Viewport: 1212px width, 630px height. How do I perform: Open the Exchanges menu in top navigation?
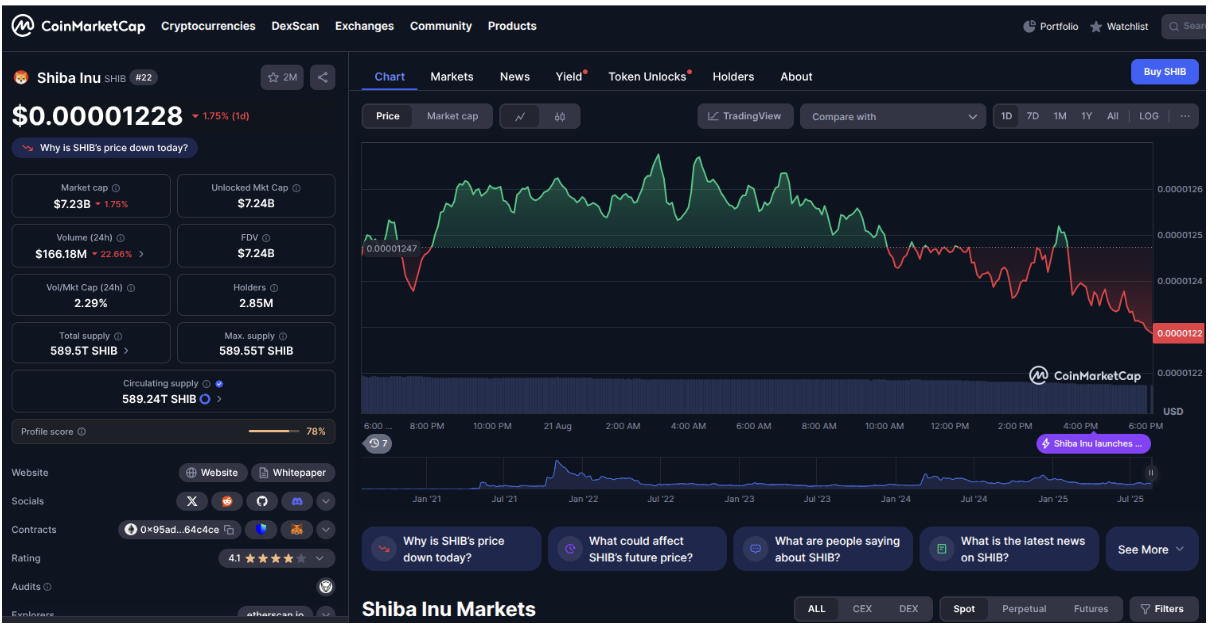(x=364, y=26)
